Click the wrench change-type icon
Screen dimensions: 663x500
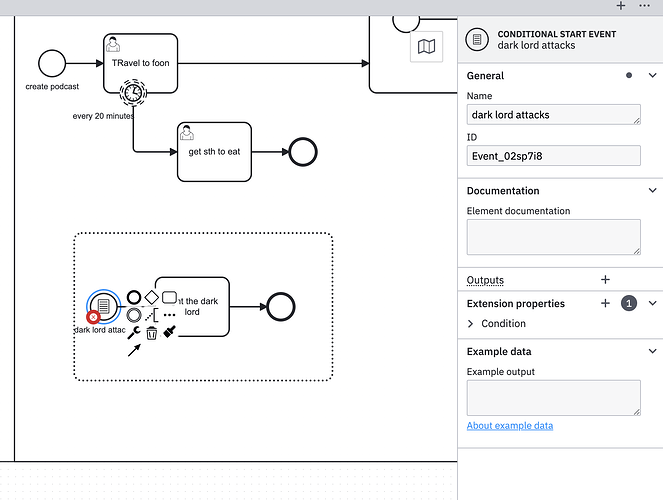134,333
